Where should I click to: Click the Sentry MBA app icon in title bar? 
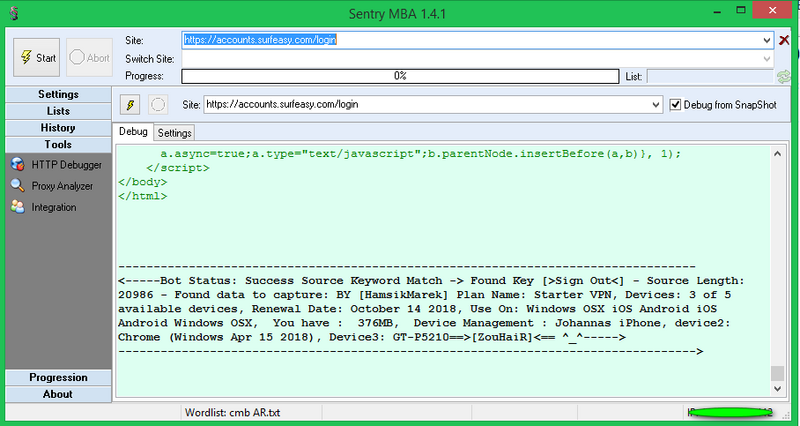pyautogui.click(x=14, y=13)
